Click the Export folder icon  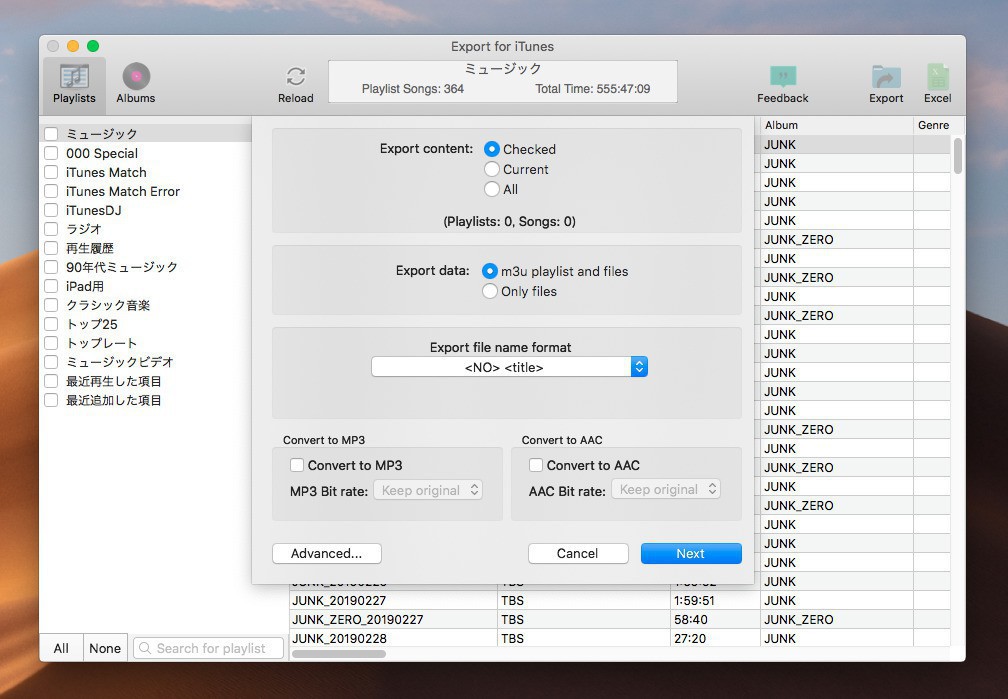885,78
